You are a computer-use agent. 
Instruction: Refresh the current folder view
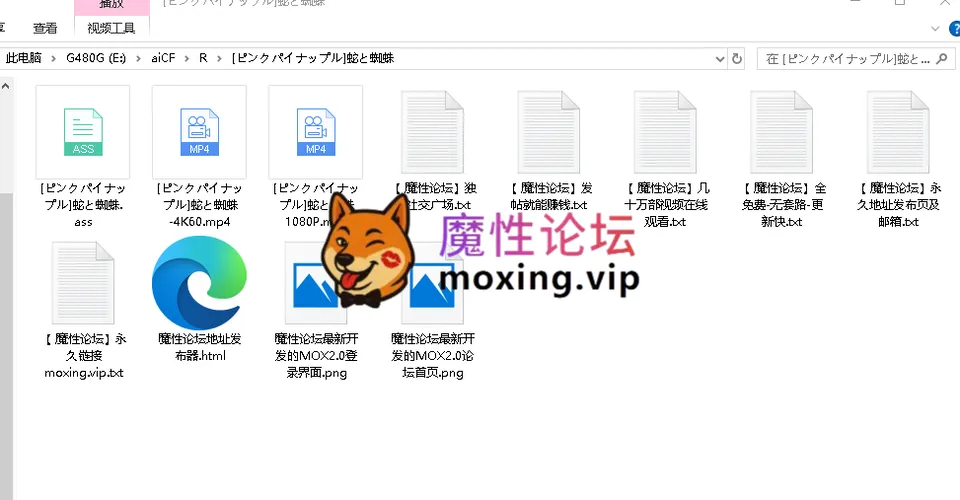pos(737,59)
